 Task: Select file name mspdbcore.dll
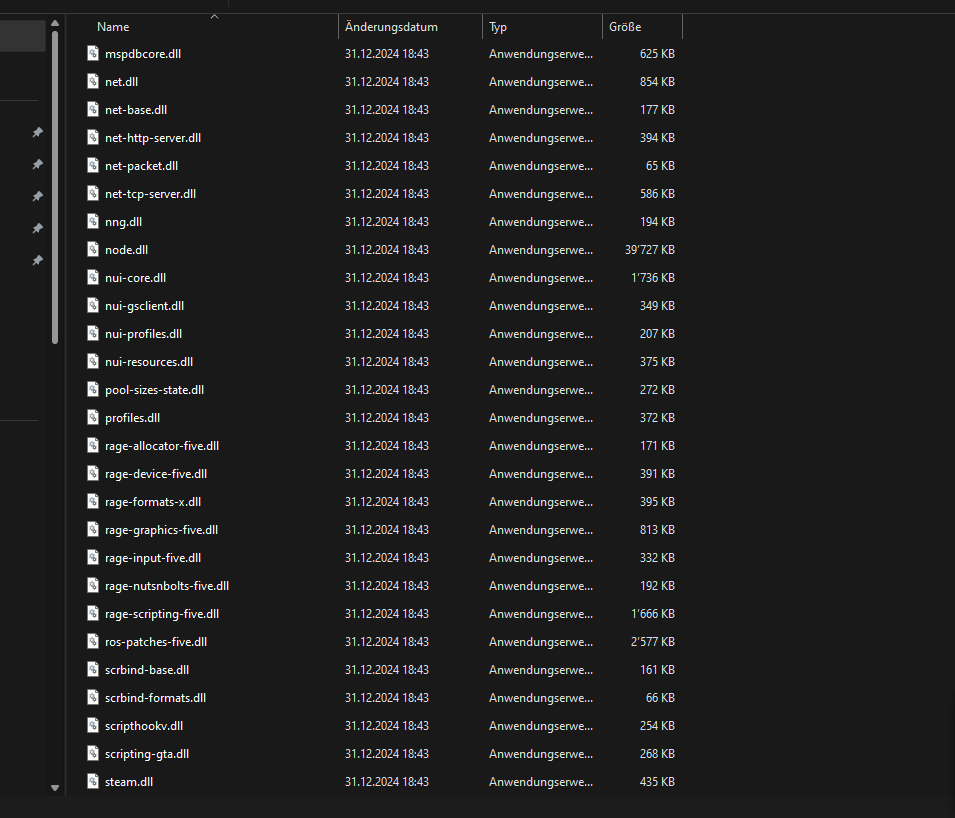pos(143,54)
